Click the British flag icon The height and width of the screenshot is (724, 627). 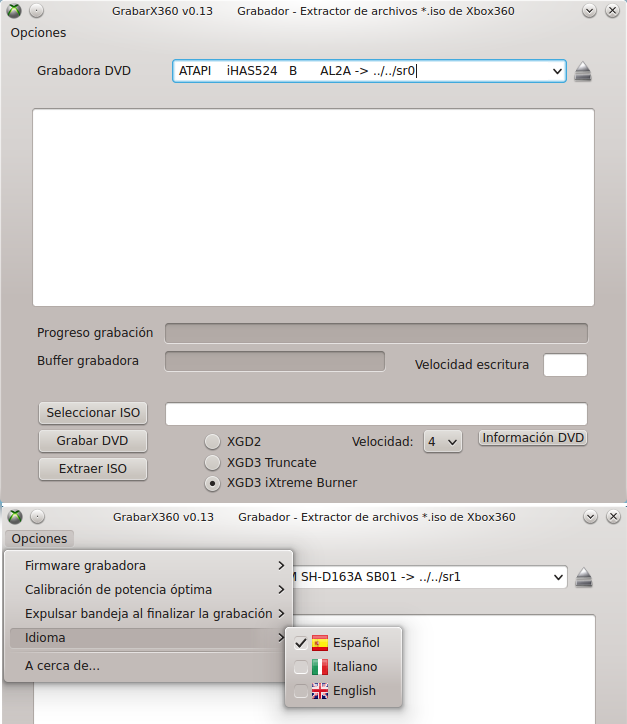[320, 691]
